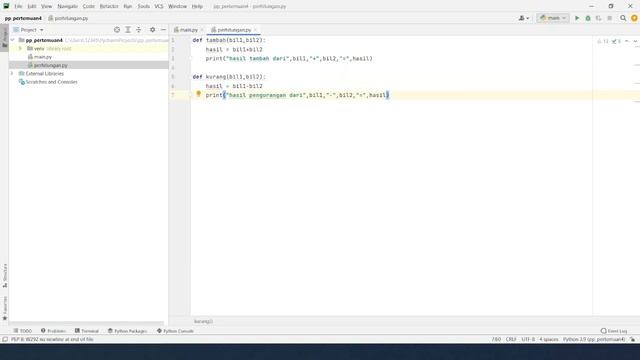Open the Code menu
Screen dimensions: 640x360
89,7
